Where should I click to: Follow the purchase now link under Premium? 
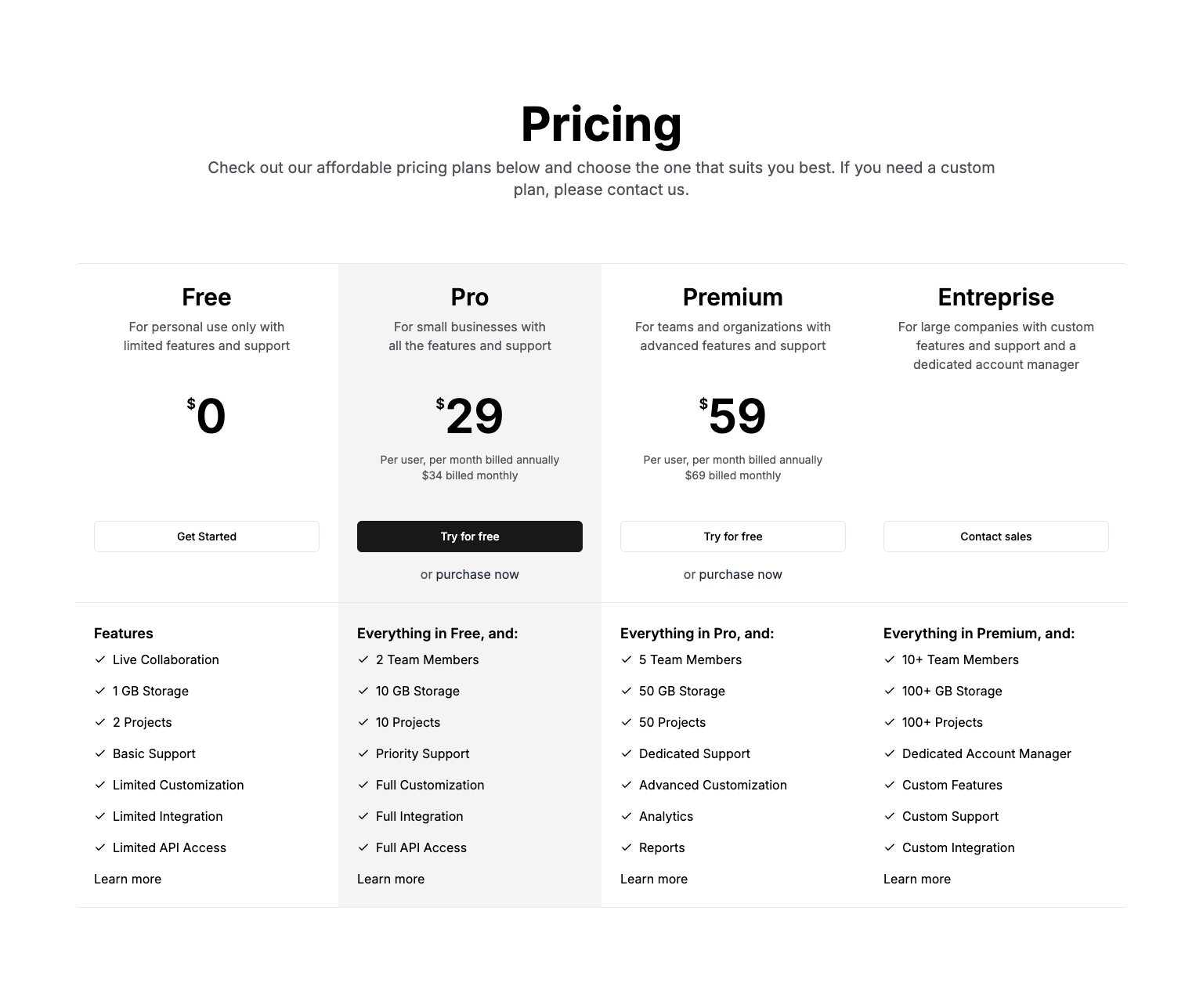tap(741, 574)
